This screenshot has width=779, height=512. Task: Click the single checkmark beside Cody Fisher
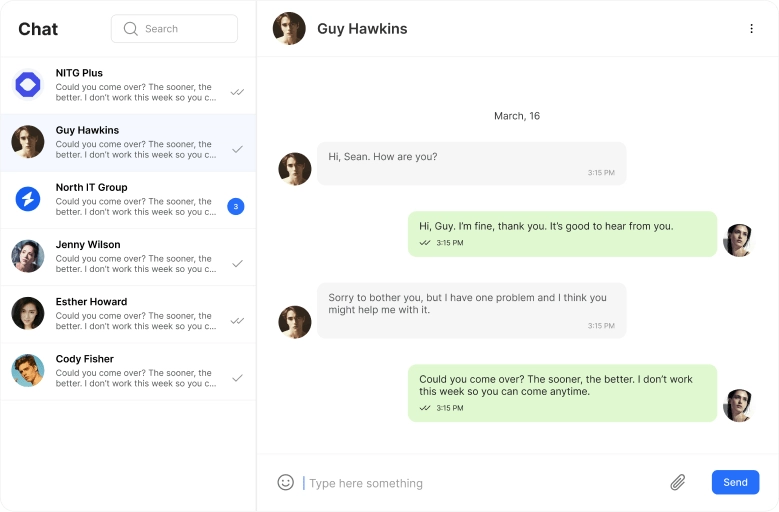pyautogui.click(x=237, y=378)
